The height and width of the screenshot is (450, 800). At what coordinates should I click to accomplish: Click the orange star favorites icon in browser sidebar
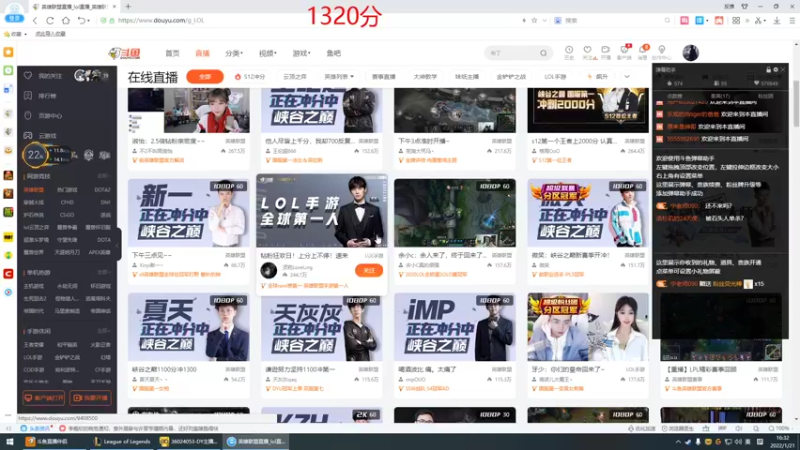pyautogui.click(x=8, y=52)
